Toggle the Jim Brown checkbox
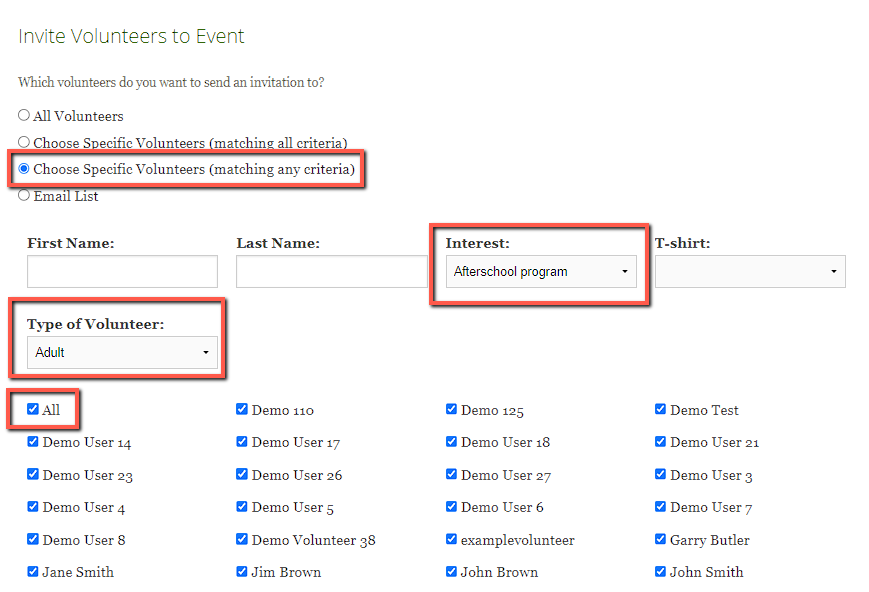Screen dimensions: 869x592 242,572
